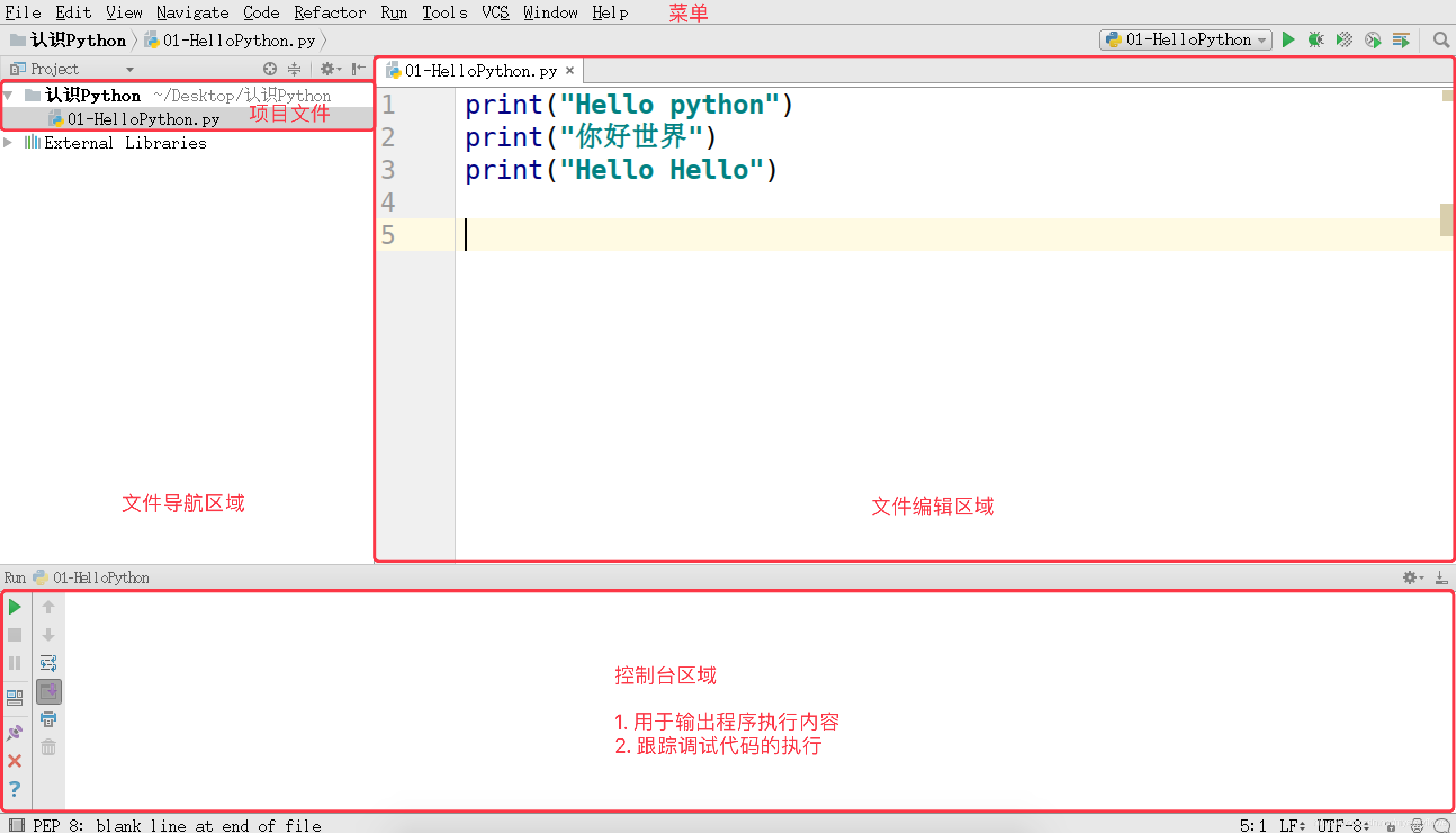This screenshot has height=833, width=1456.
Task: Open Search Everywhere magnifier icon
Action: (x=1441, y=40)
